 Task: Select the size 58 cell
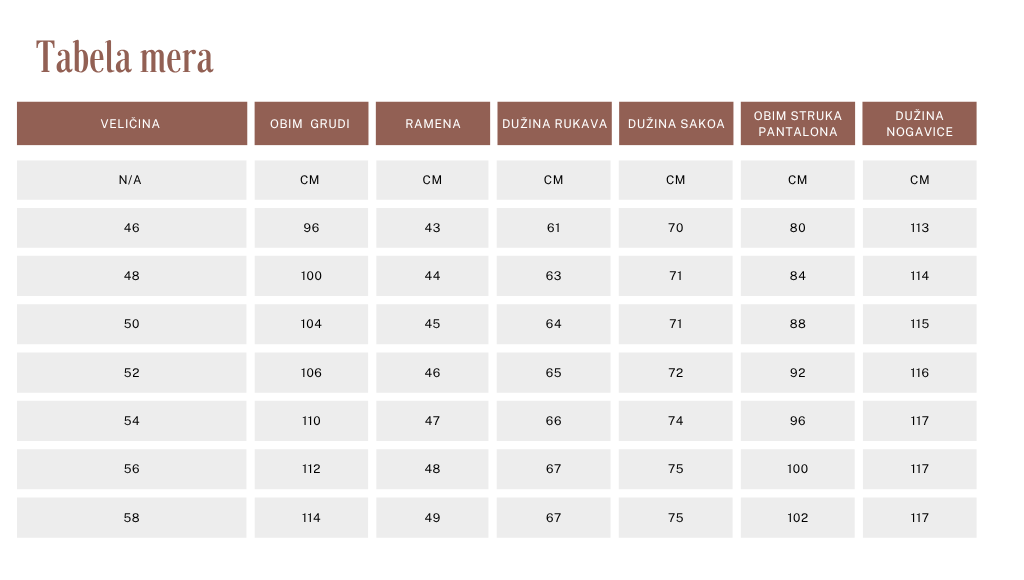pyautogui.click(x=132, y=518)
